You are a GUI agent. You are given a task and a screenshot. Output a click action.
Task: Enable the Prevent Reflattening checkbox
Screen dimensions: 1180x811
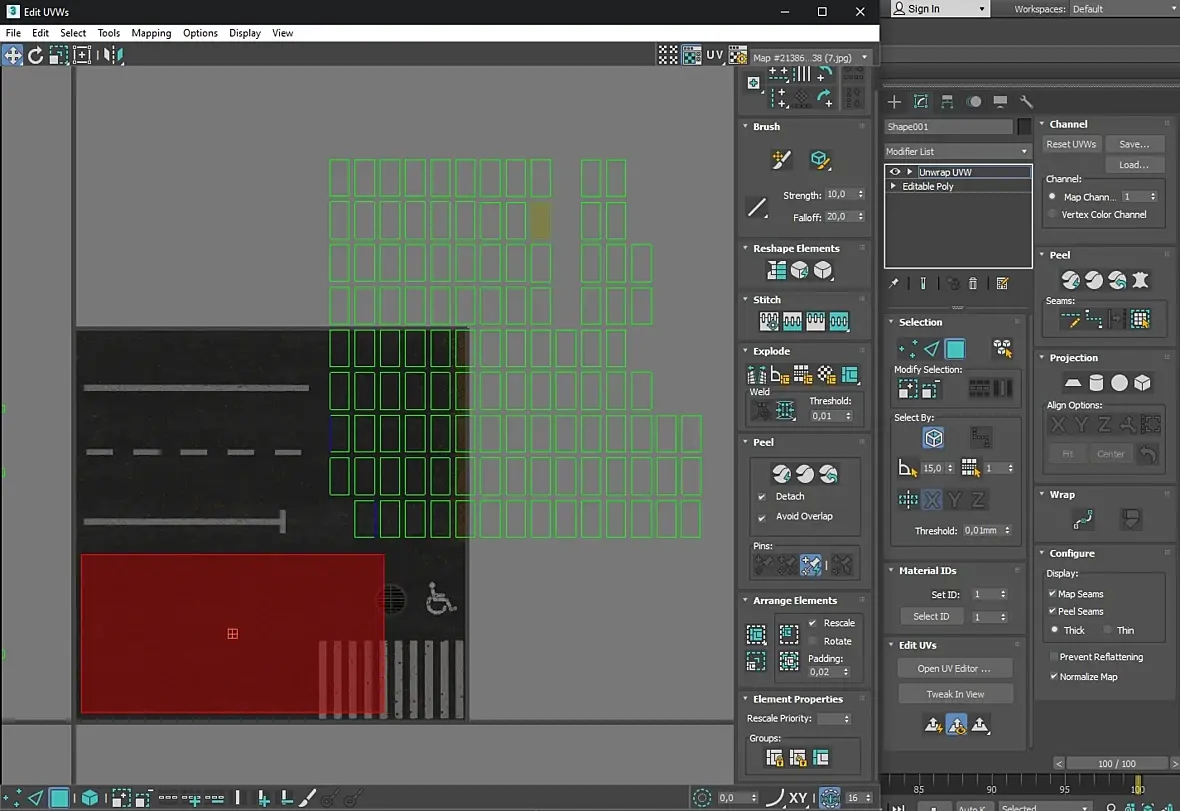[1052, 657]
